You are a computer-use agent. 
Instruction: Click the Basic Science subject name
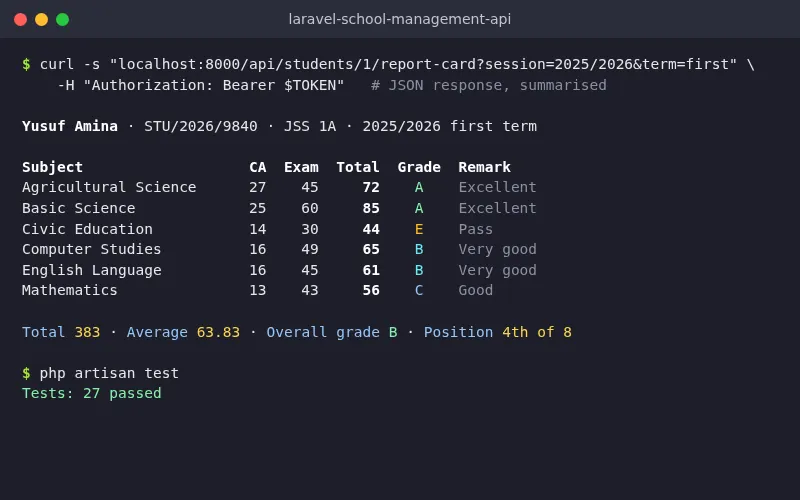pyautogui.click(x=79, y=208)
